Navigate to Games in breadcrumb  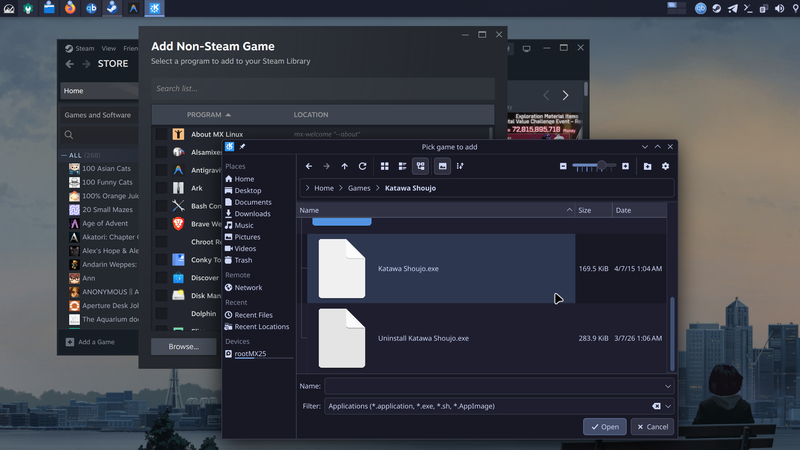(x=359, y=188)
